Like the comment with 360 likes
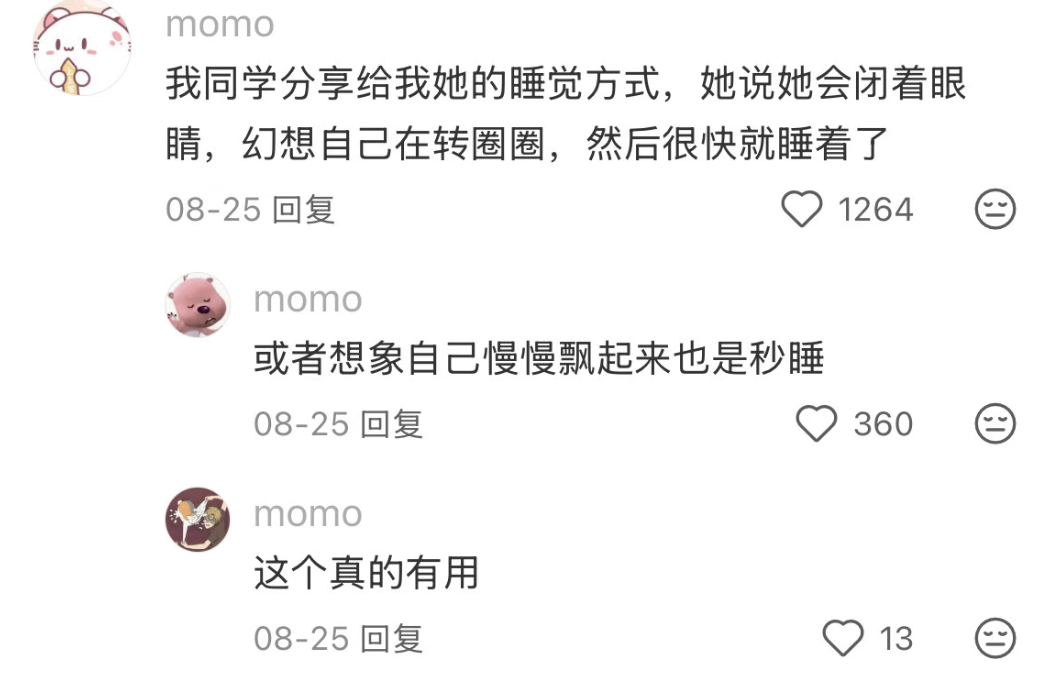1055x691 pixels. tap(816, 423)
